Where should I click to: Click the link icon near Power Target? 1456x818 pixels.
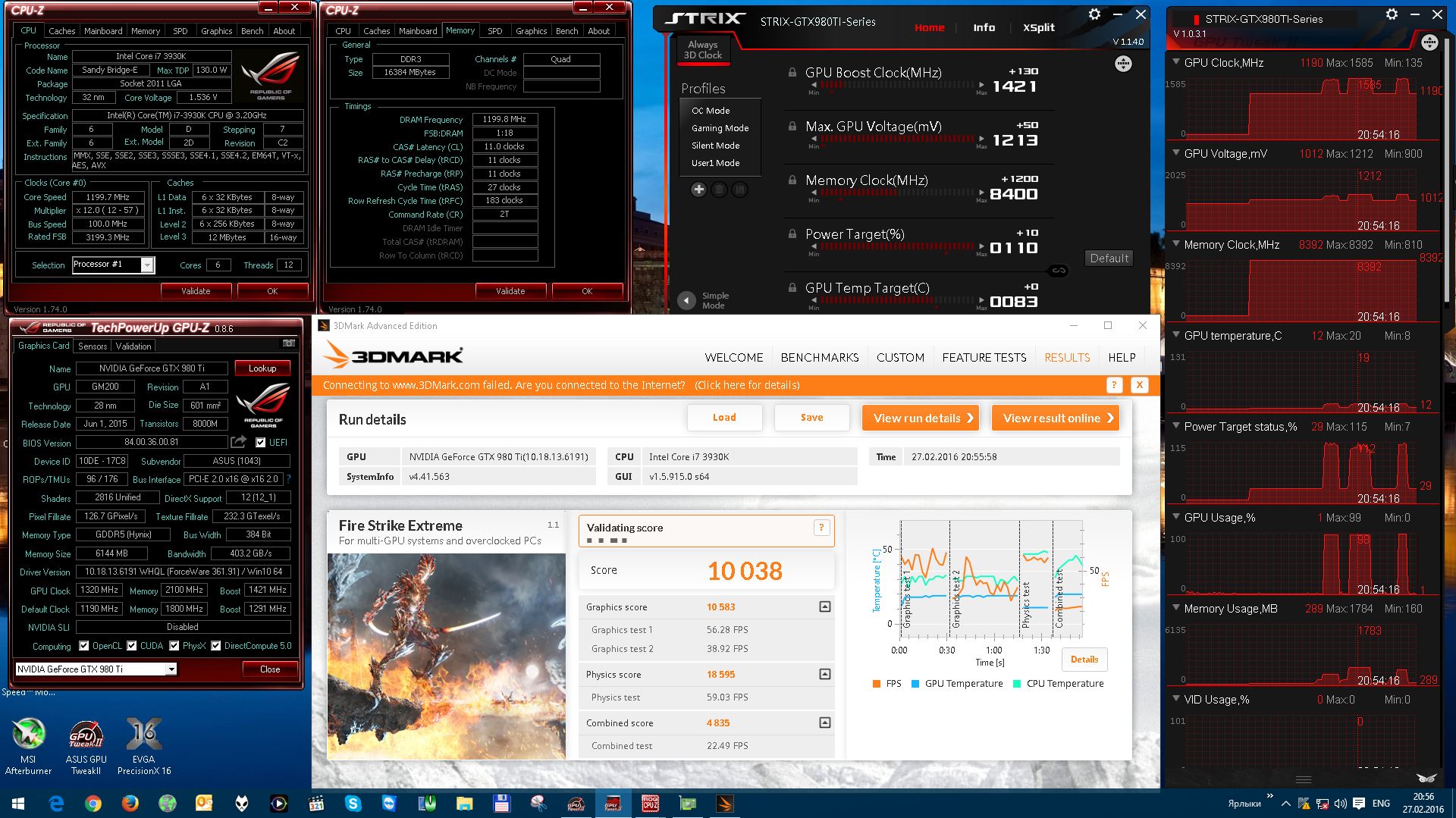[1059, 271]
